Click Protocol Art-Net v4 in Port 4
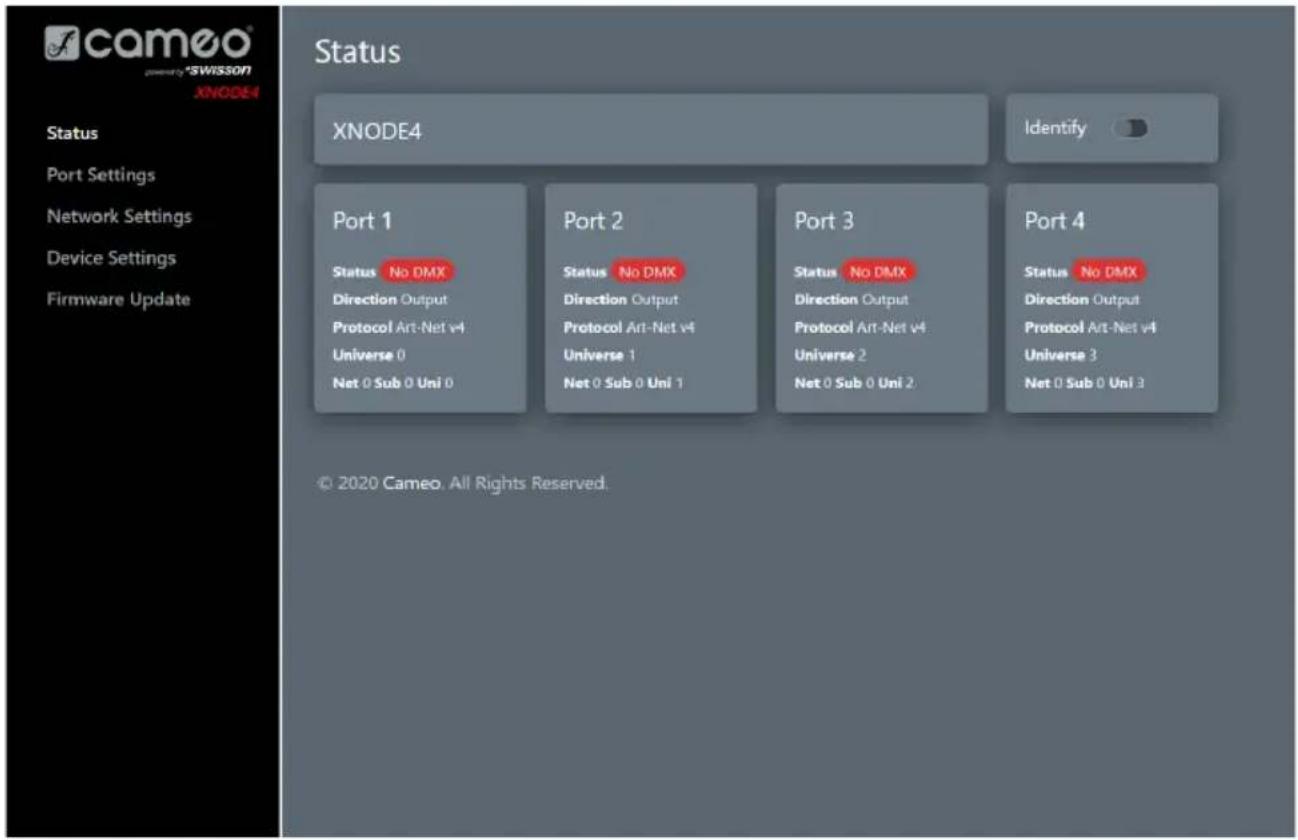 coord(1090,327)
